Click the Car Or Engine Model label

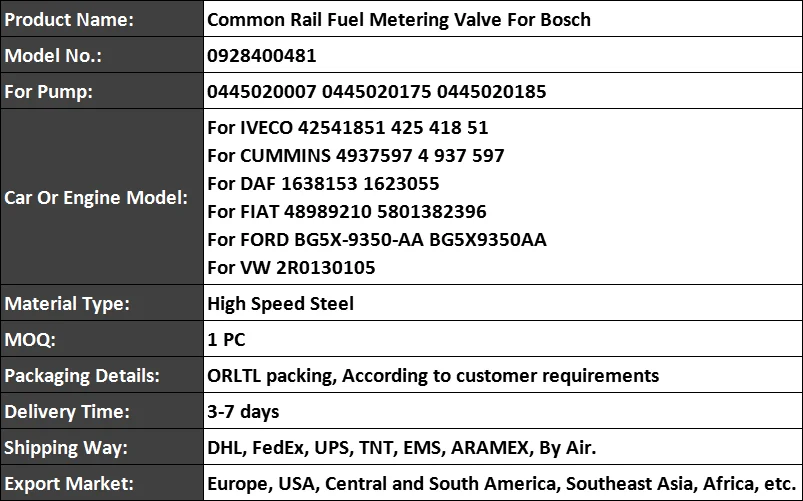click(x=96, y=197)
